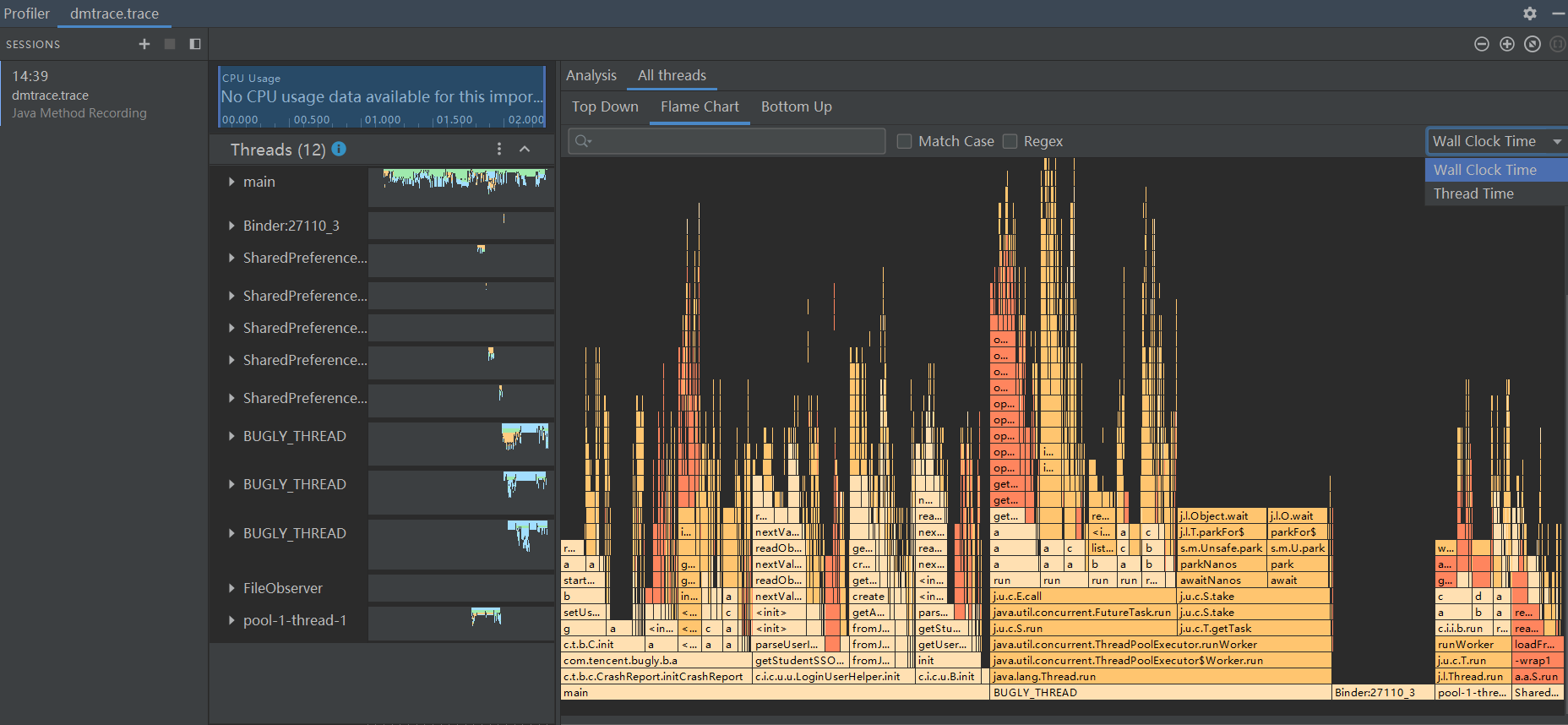The image size is (1568, 725).
Task: Enable the Regex checkbox
Action: tap(1010, 141)
